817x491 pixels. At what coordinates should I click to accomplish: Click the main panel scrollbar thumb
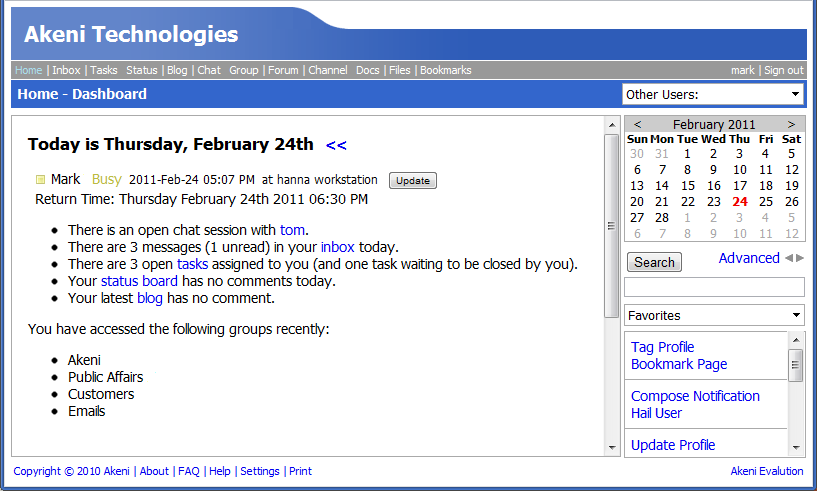click(612, 226)
